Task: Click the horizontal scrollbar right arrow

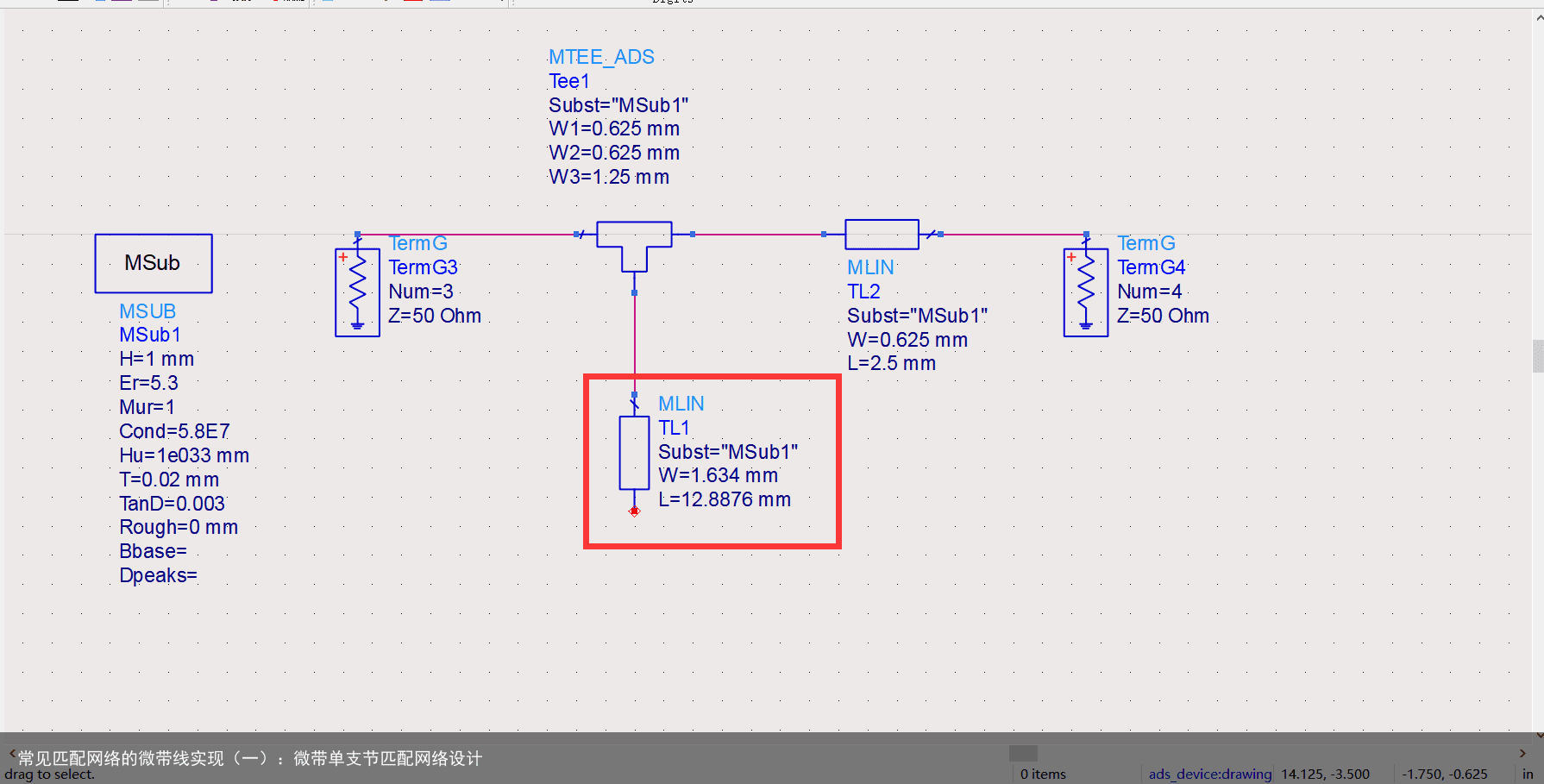Action: tap(1522, 753)
